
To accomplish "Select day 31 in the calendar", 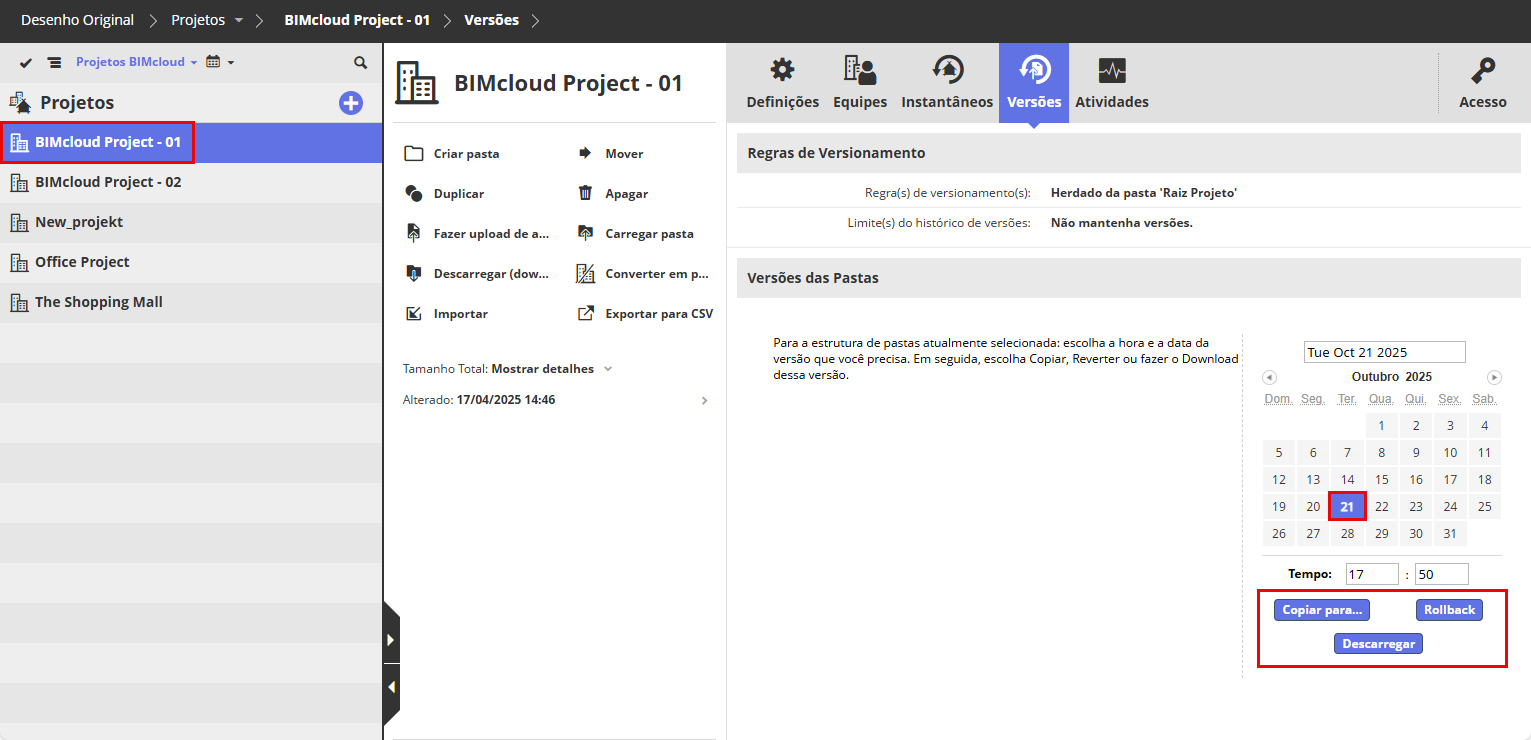I will [x=1450, y=533].
